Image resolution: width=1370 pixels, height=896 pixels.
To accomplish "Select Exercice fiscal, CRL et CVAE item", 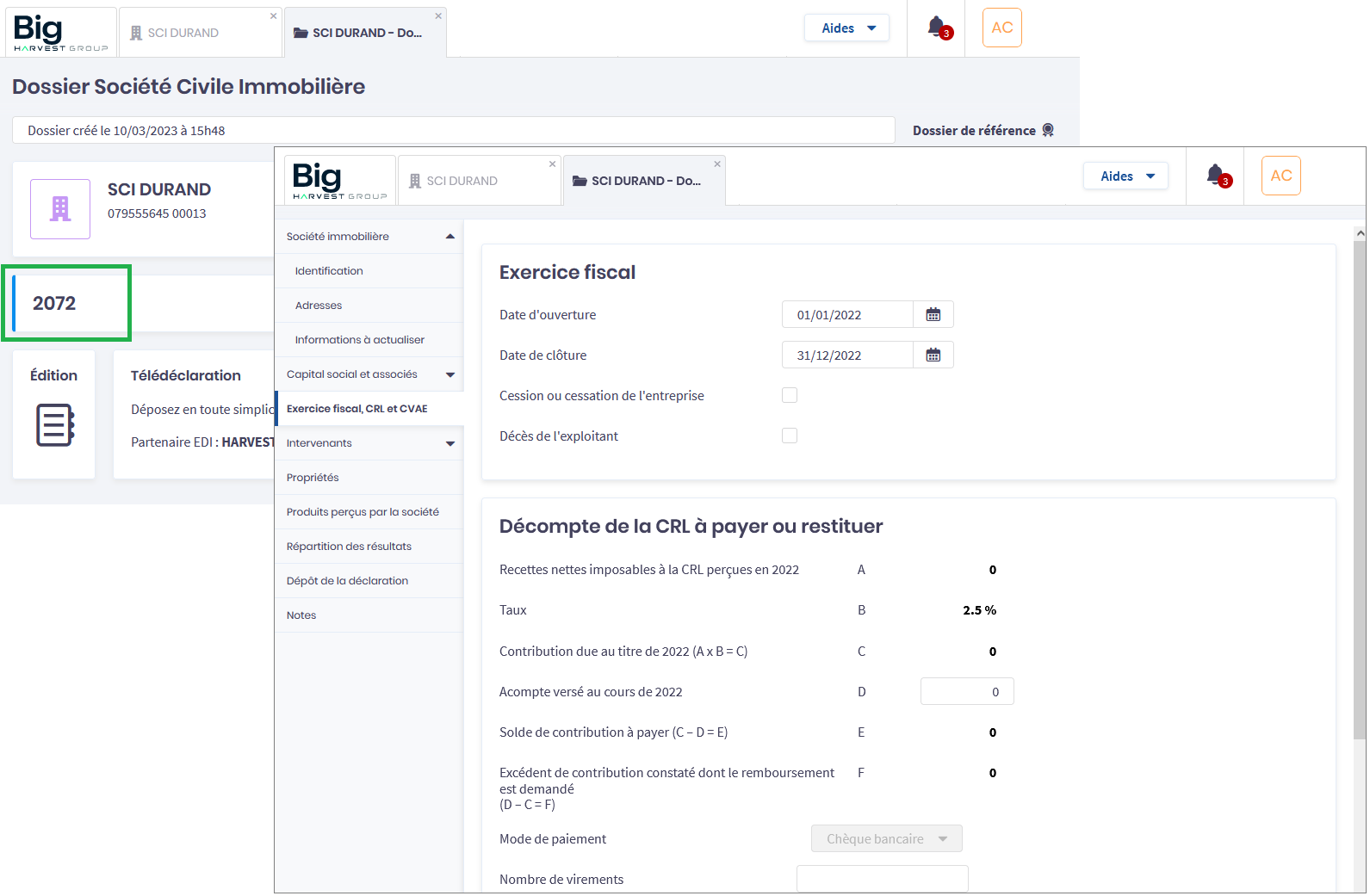I will point(369,409).
